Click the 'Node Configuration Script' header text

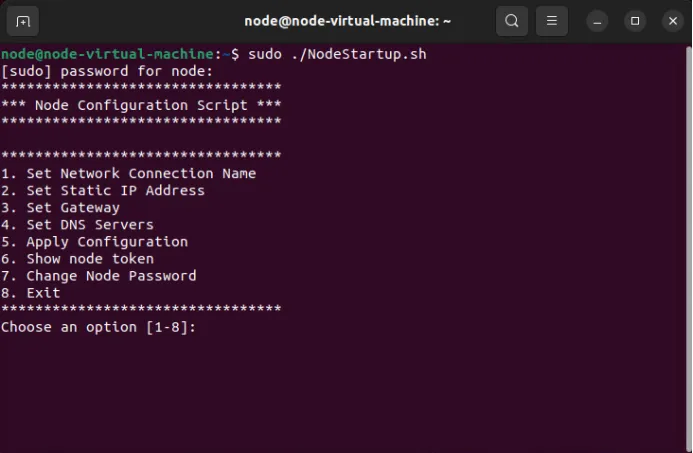click(x=141, y=105)
